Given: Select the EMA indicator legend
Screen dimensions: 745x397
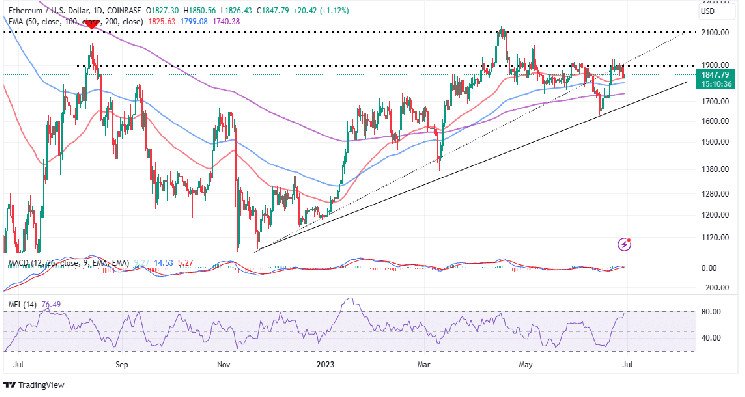Looking at the screenshot, I should tap(76, 21).
